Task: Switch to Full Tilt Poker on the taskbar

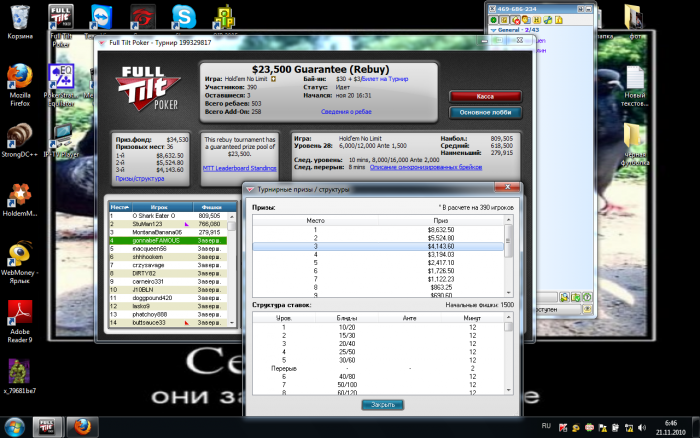Action: point(46,427)
